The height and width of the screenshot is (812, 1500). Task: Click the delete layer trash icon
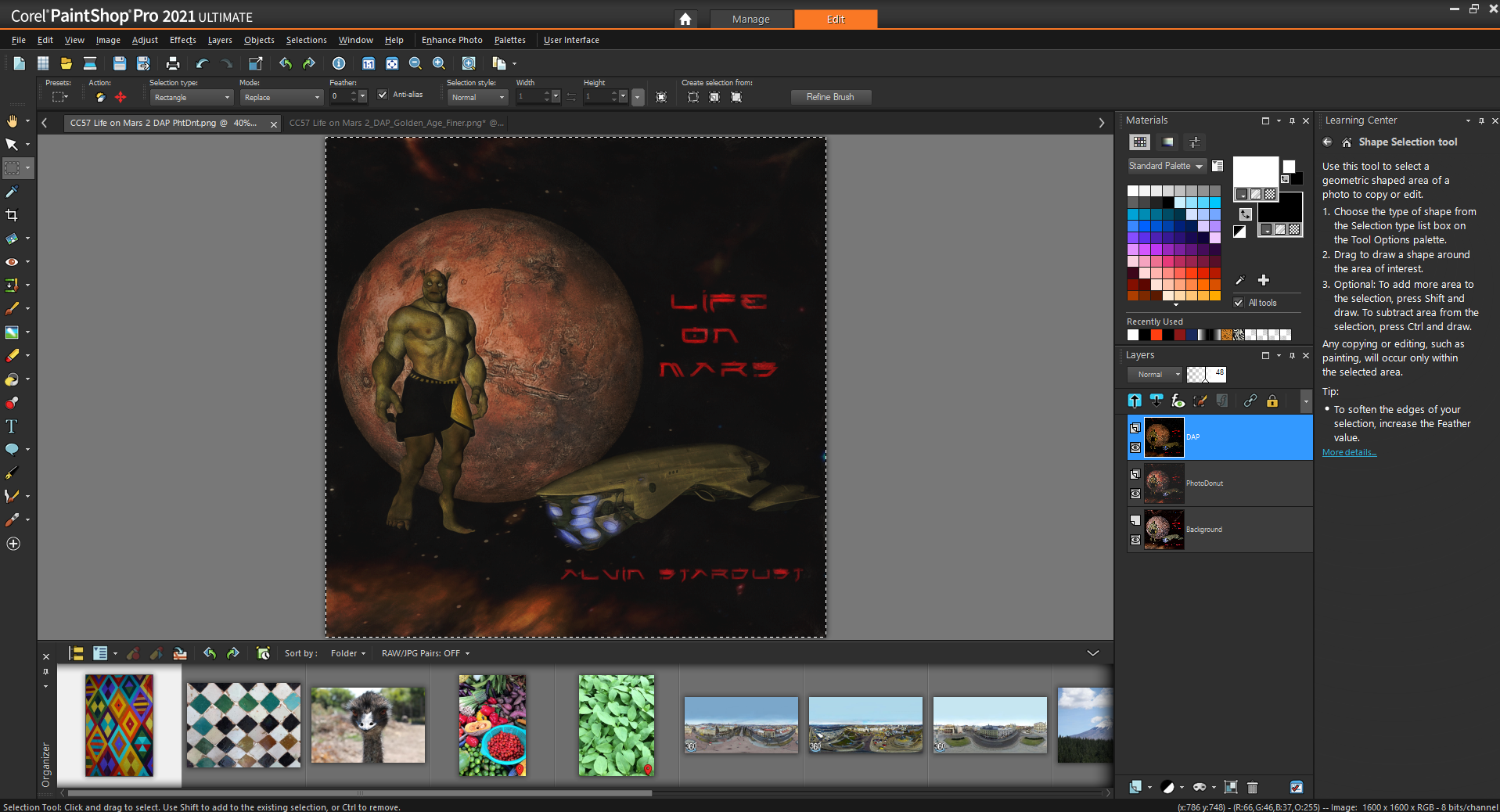(1252, 787)
